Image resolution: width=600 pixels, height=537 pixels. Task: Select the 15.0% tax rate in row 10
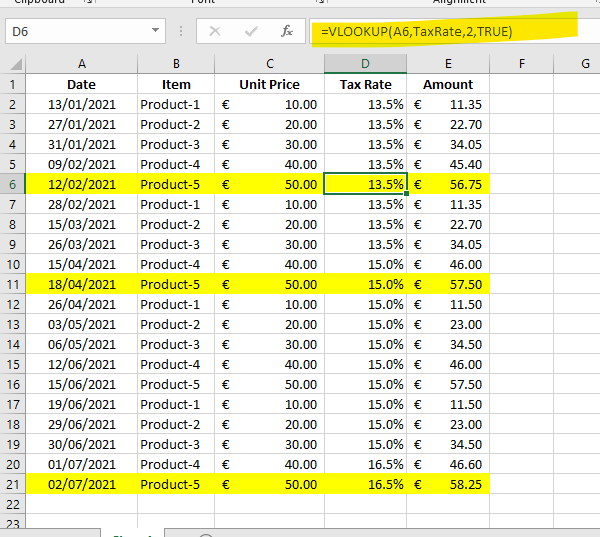(x=365, y=264)
